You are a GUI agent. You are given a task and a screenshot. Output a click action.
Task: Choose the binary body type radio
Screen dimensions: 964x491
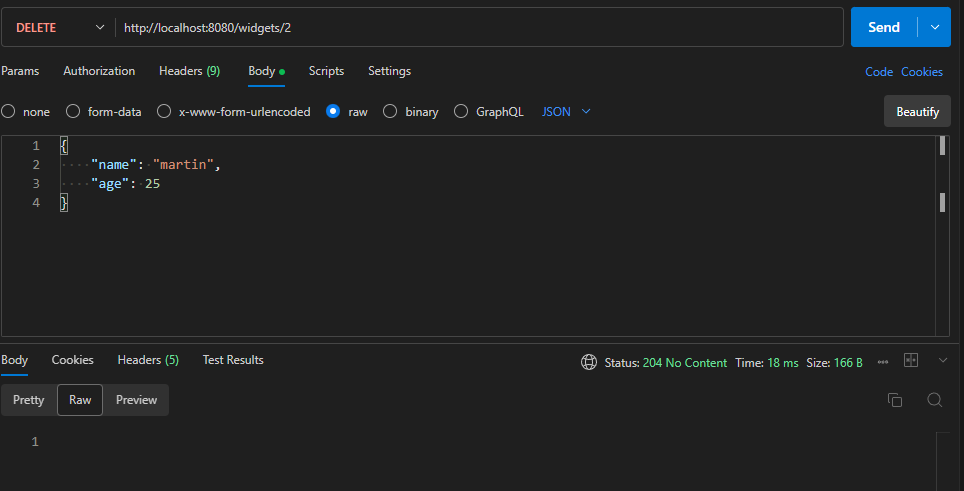(390, 111)
